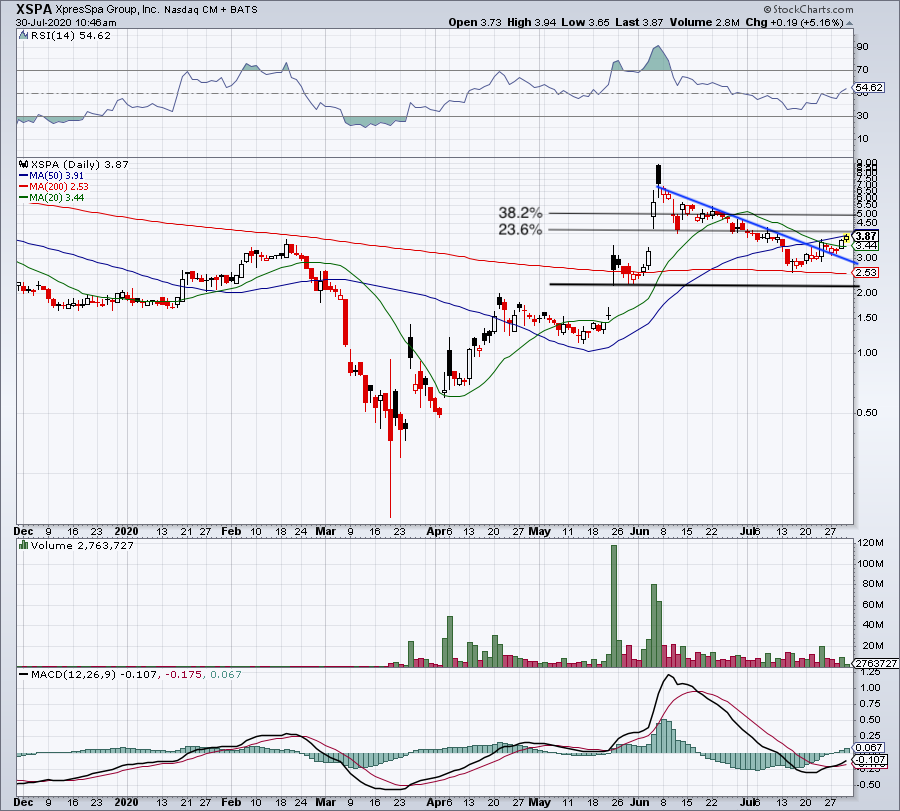Image resolution: width=900 pixels, height=811 pixels.
Task: Click the XSPA ticker symbol in header
Action: tap(34, 9)
